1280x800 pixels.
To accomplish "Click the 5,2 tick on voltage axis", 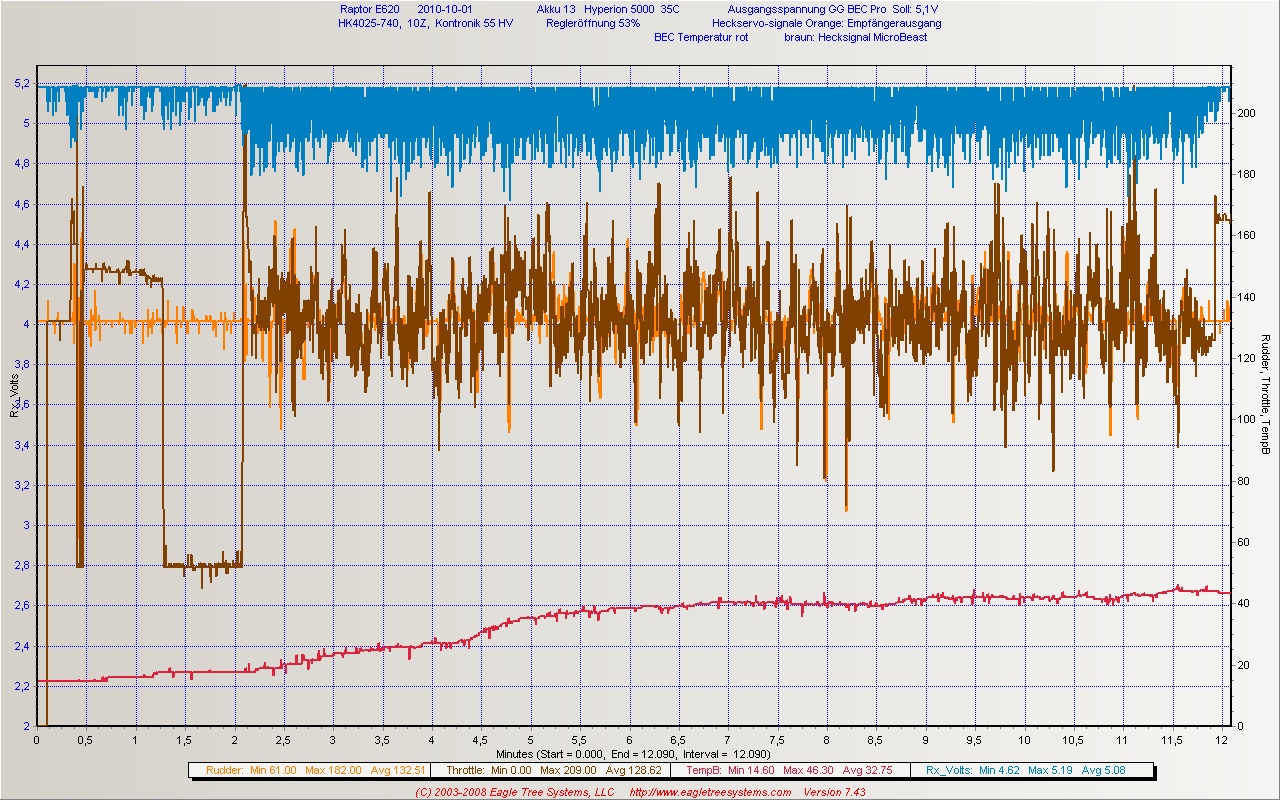I will pyautogui.click(x=20, y=84).
